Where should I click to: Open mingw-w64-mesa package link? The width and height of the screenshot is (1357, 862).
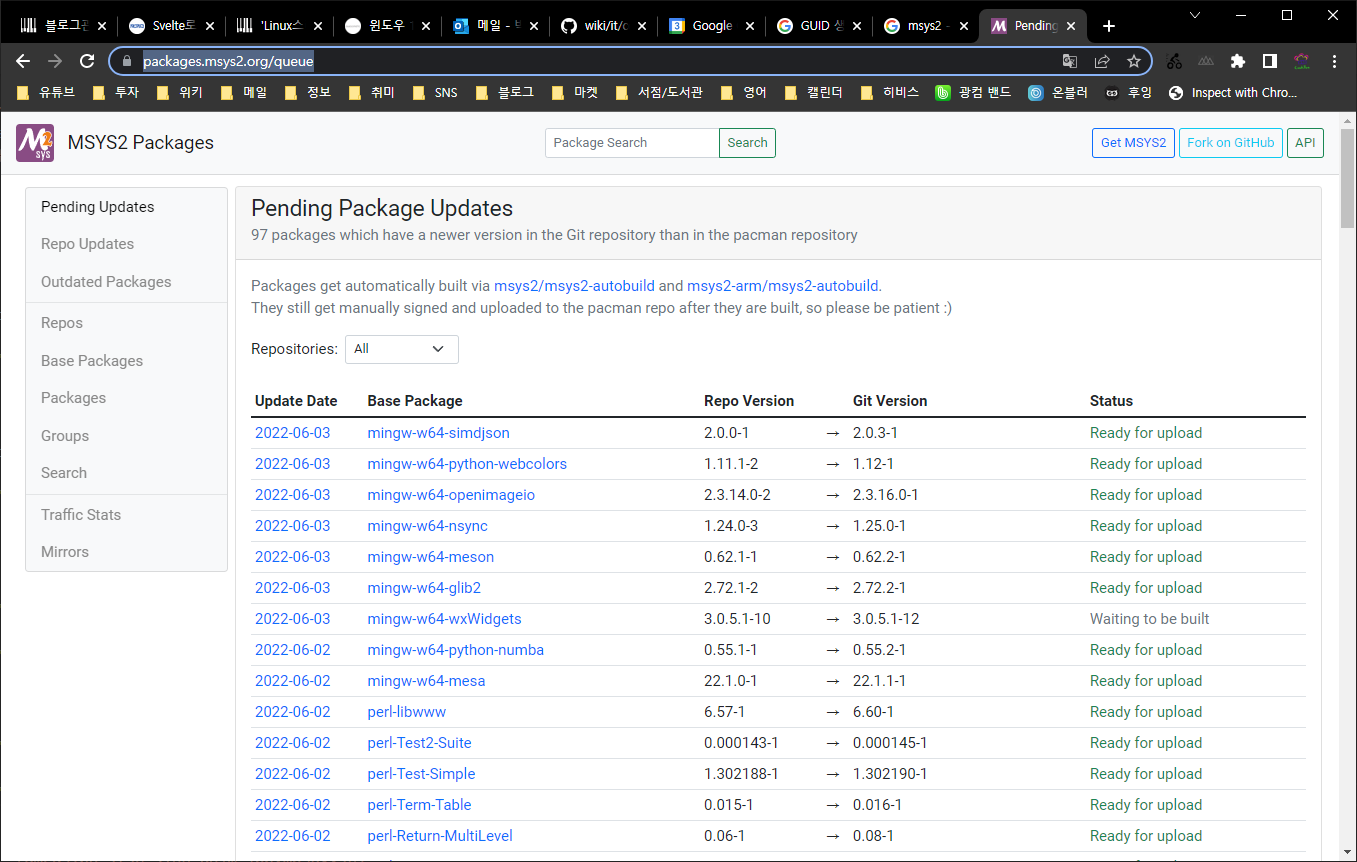click(426, 681)
